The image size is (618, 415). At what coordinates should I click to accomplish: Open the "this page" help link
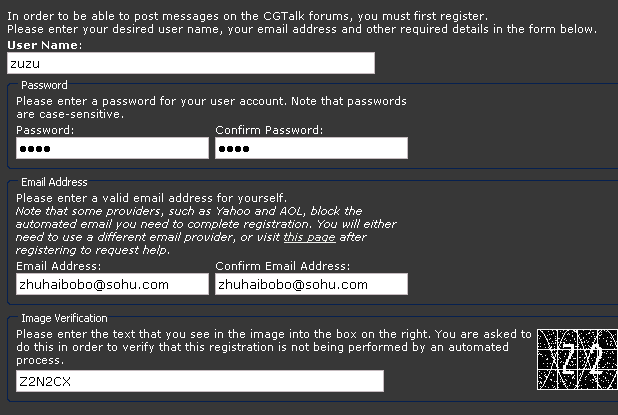pyautogui.click(x=309, y=237)
